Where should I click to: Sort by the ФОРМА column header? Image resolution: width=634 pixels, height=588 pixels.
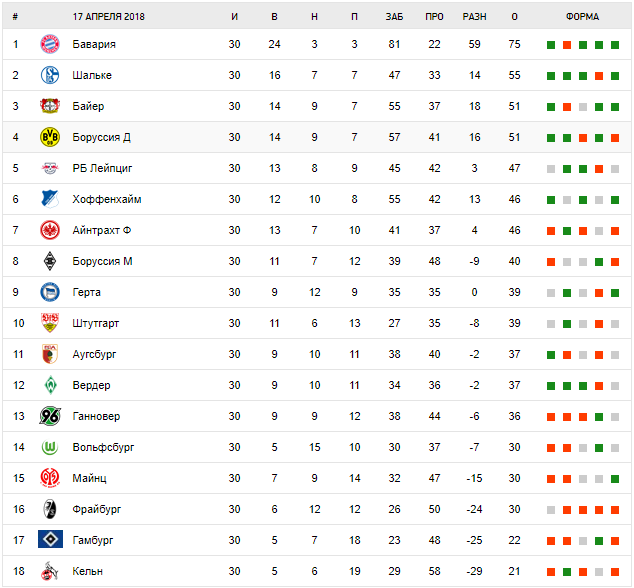coord(582,17)
